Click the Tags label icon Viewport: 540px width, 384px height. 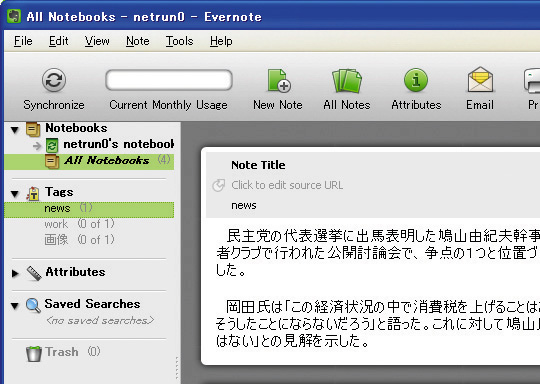point(33,193)
